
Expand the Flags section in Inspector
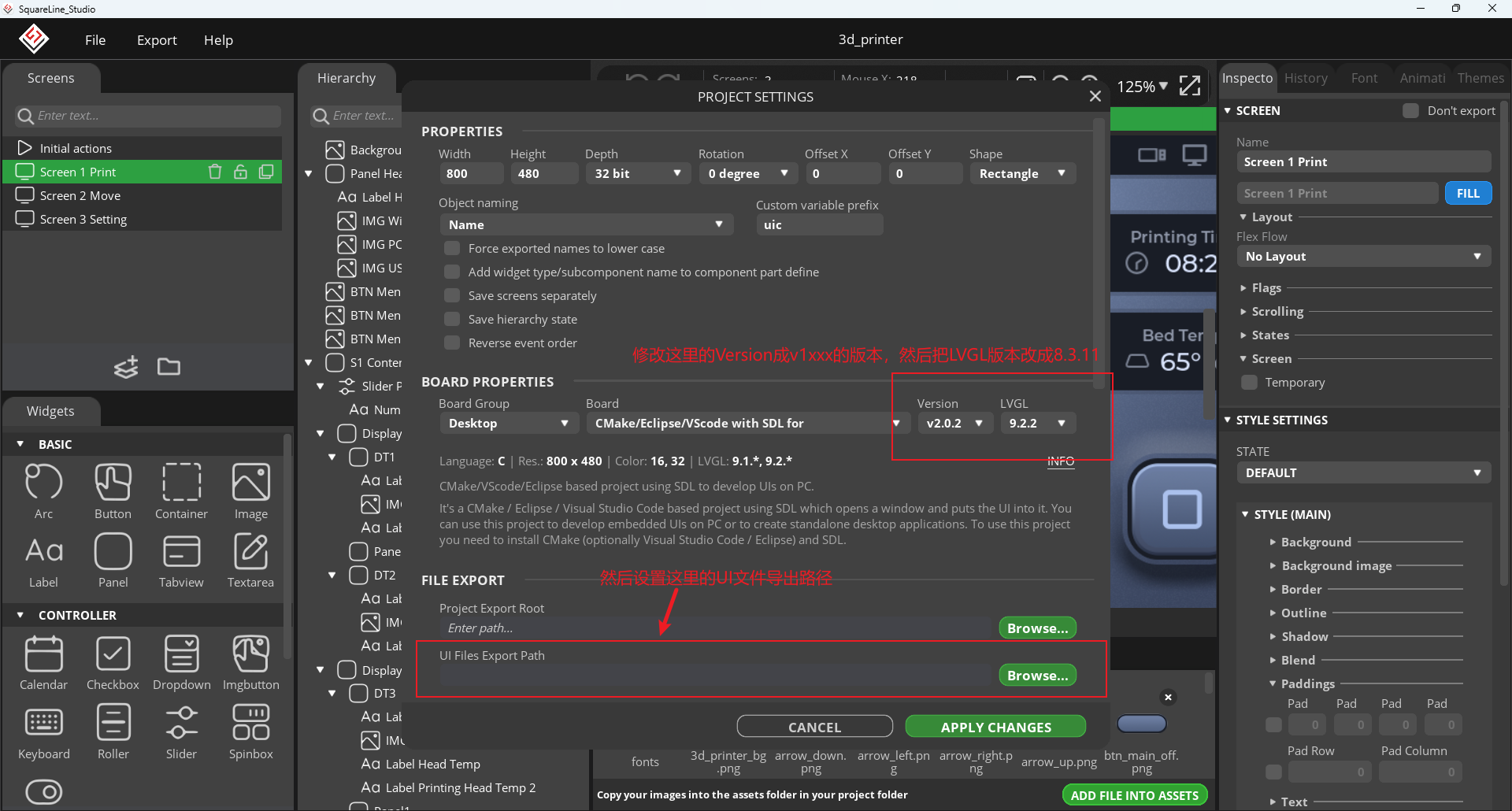pos(1266,287)
